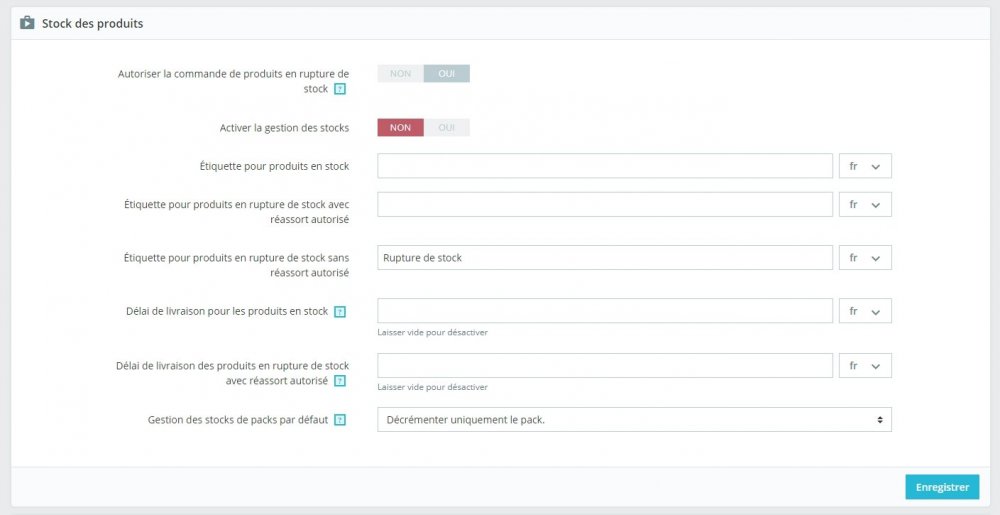Click the Stock des produits header icon

(x=27, y=23)
